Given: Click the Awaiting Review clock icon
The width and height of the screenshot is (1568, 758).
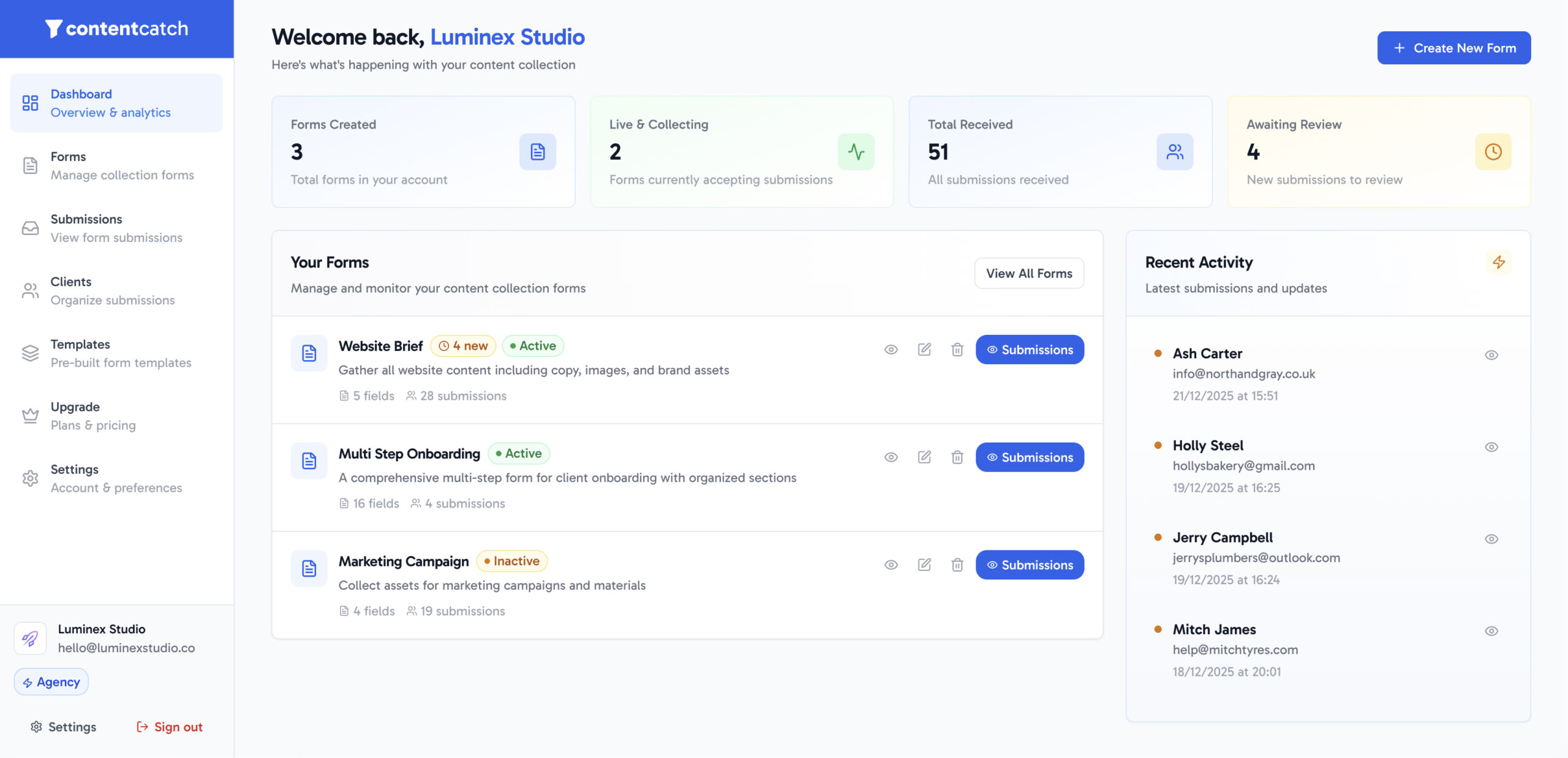Looking at the screenshot, I should tap(1493, 152).
